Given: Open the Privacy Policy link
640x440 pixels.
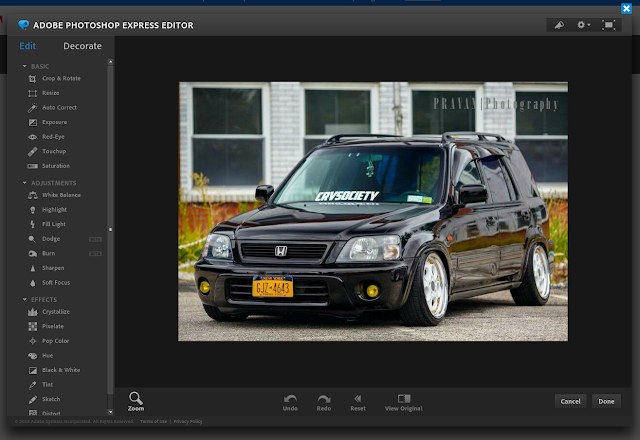Looking at the screenshot, I should click(x=188, y=421).
